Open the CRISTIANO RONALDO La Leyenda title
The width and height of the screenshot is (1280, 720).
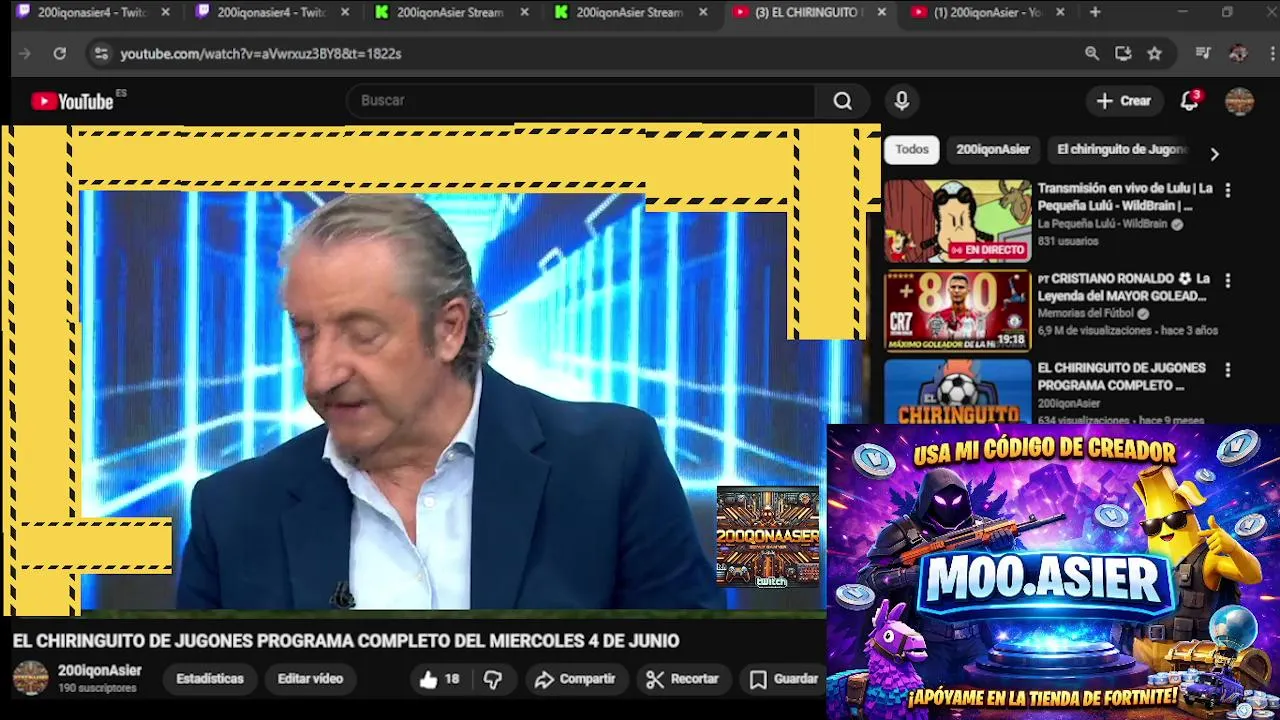coord(1124,287)
